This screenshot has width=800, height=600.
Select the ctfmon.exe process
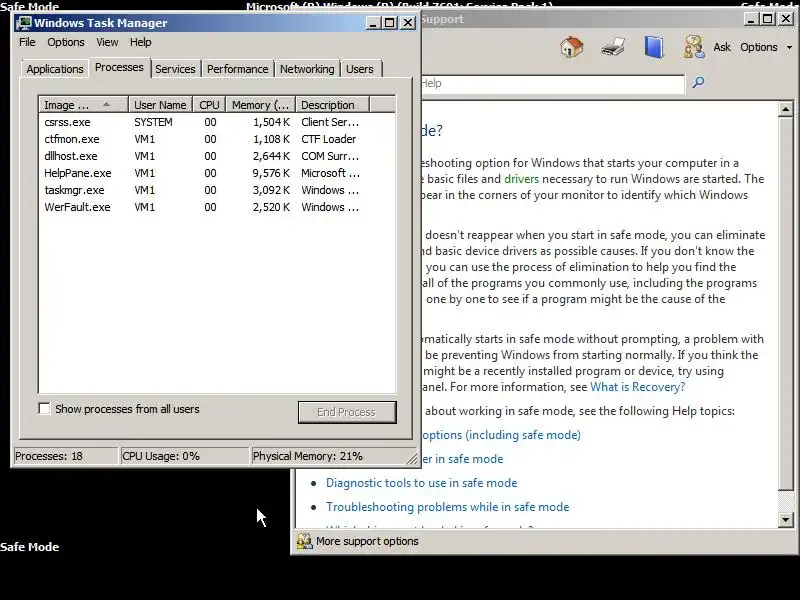click(217, 139)
